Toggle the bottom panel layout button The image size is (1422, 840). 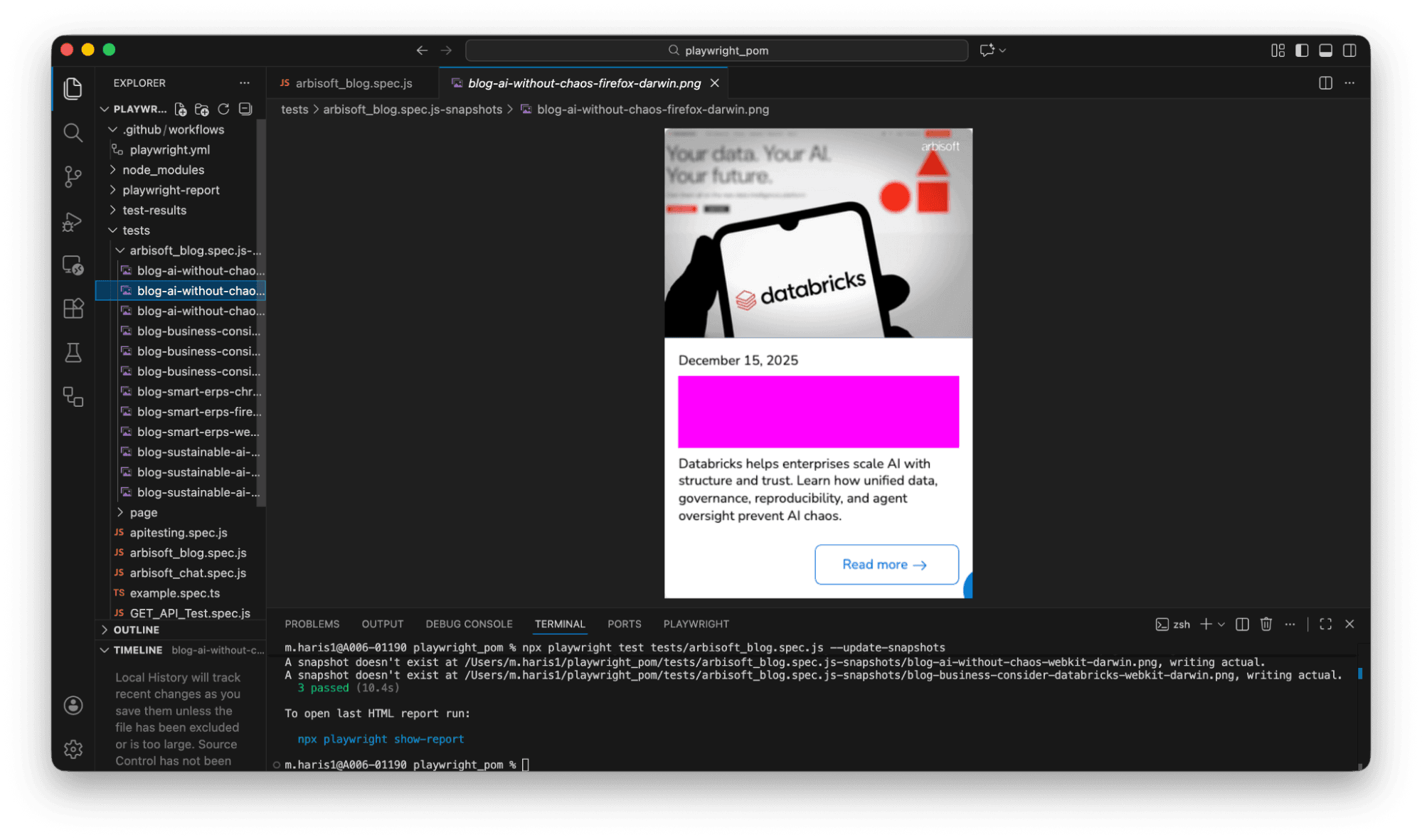tap(1325, 50)
